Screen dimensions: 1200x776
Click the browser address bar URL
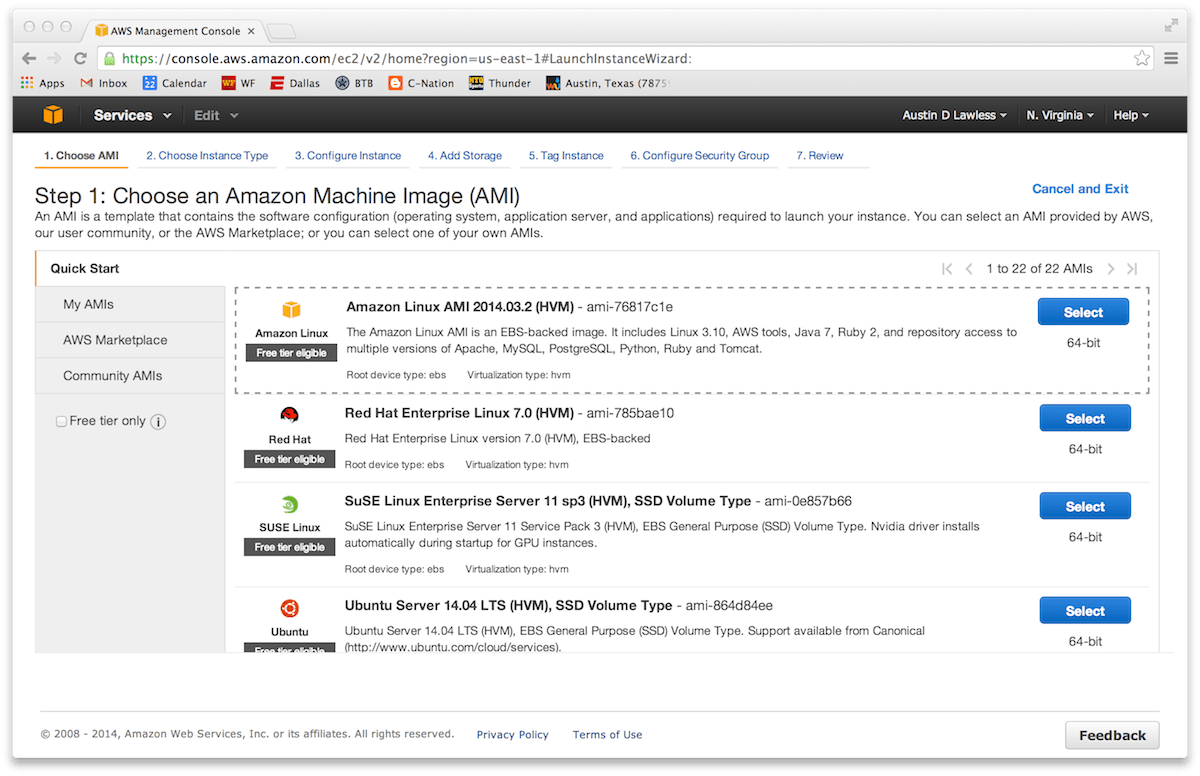406,59
